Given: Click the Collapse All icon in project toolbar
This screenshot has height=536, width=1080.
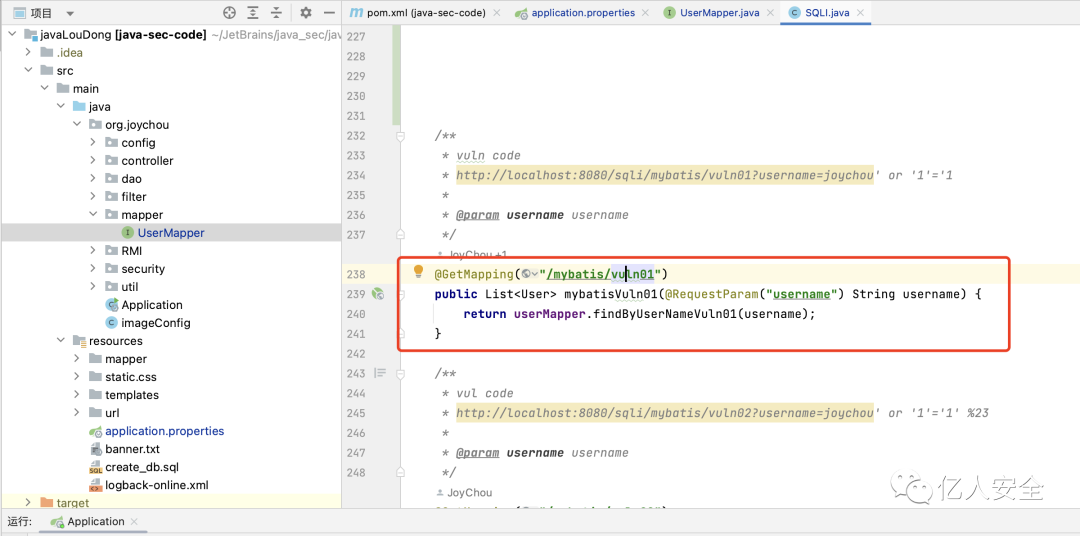Looking at the screenshot, I should click(x=276, y=12).
